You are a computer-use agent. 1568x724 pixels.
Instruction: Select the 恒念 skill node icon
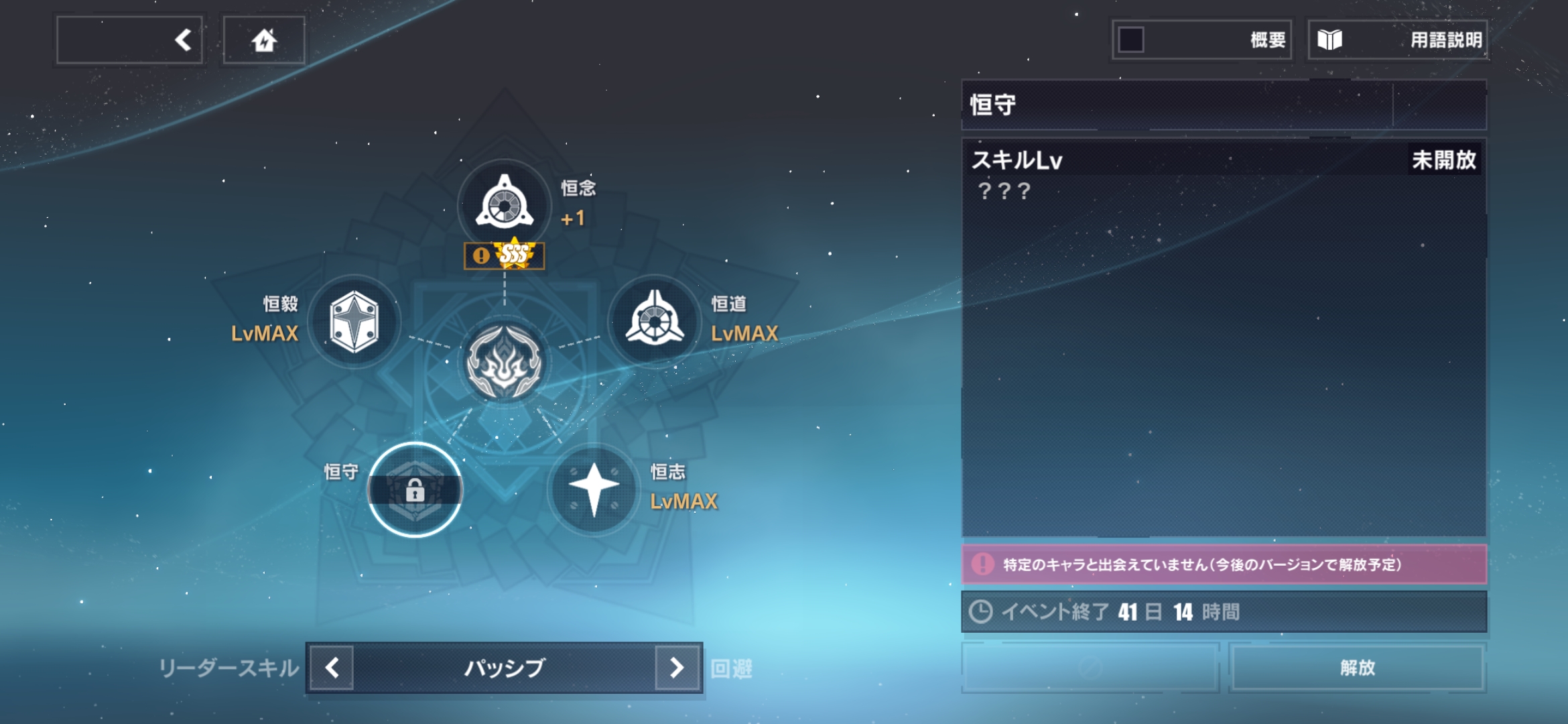[505, 204]
